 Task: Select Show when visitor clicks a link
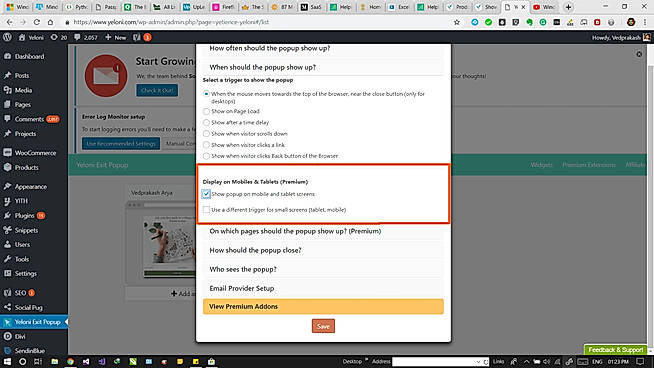tap(206, 145)
